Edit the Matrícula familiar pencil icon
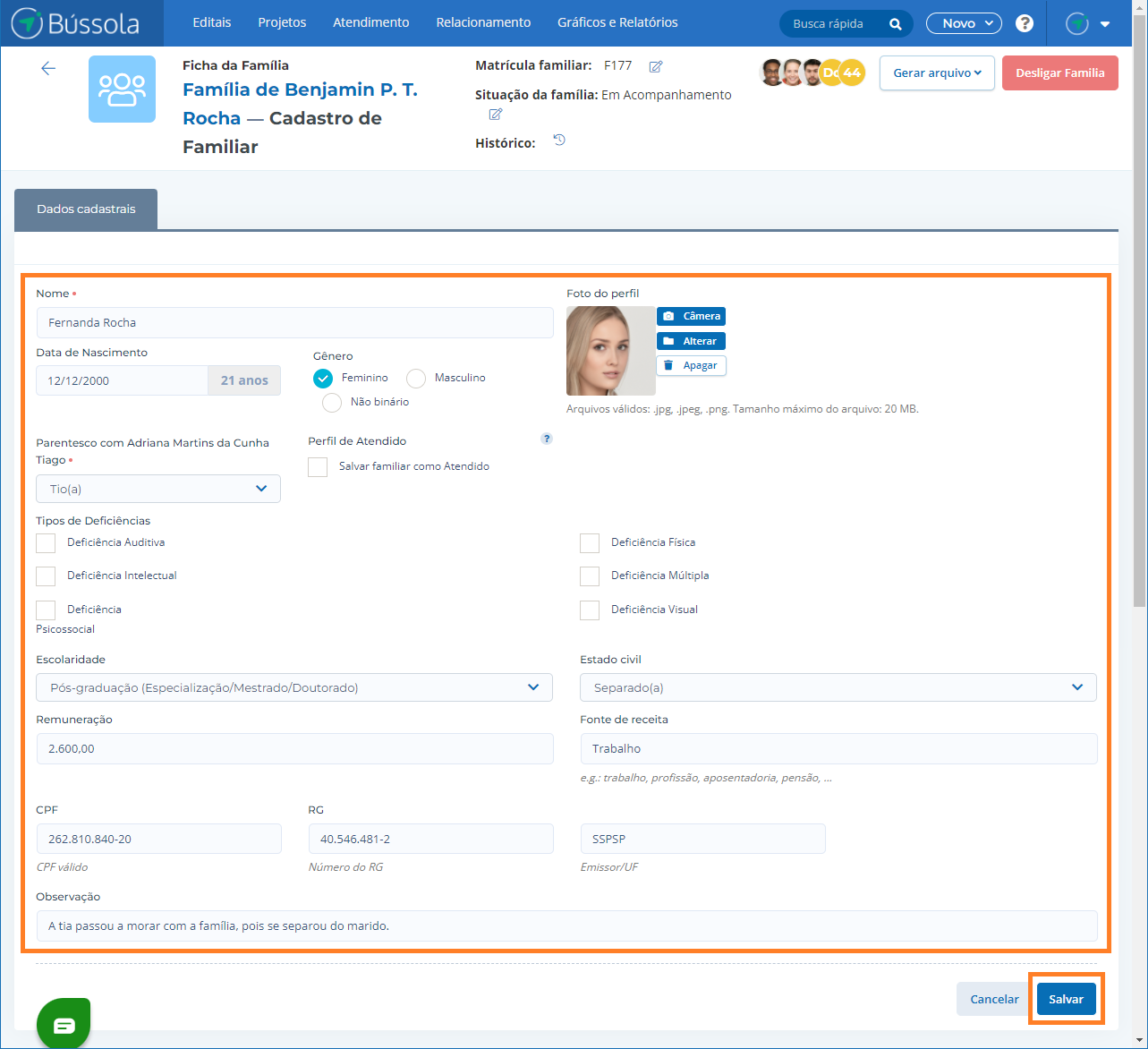This screenshot has width=1148, height=1049. (656, 66)
